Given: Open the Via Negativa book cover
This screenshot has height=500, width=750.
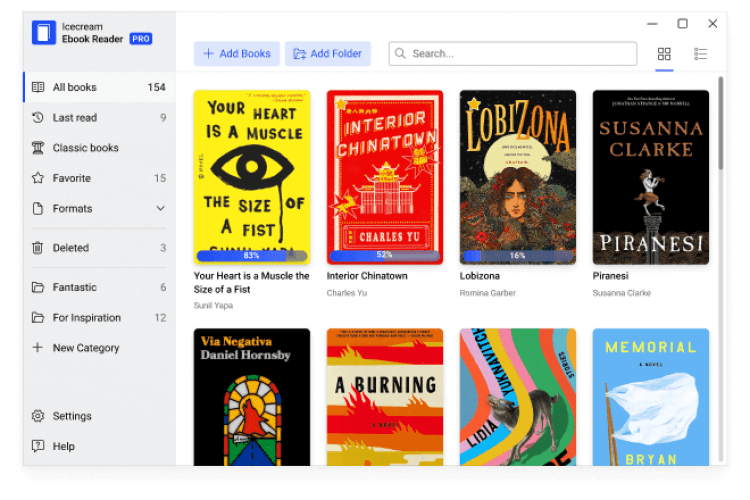Looking at the screenshot, I should coord(252,397).
